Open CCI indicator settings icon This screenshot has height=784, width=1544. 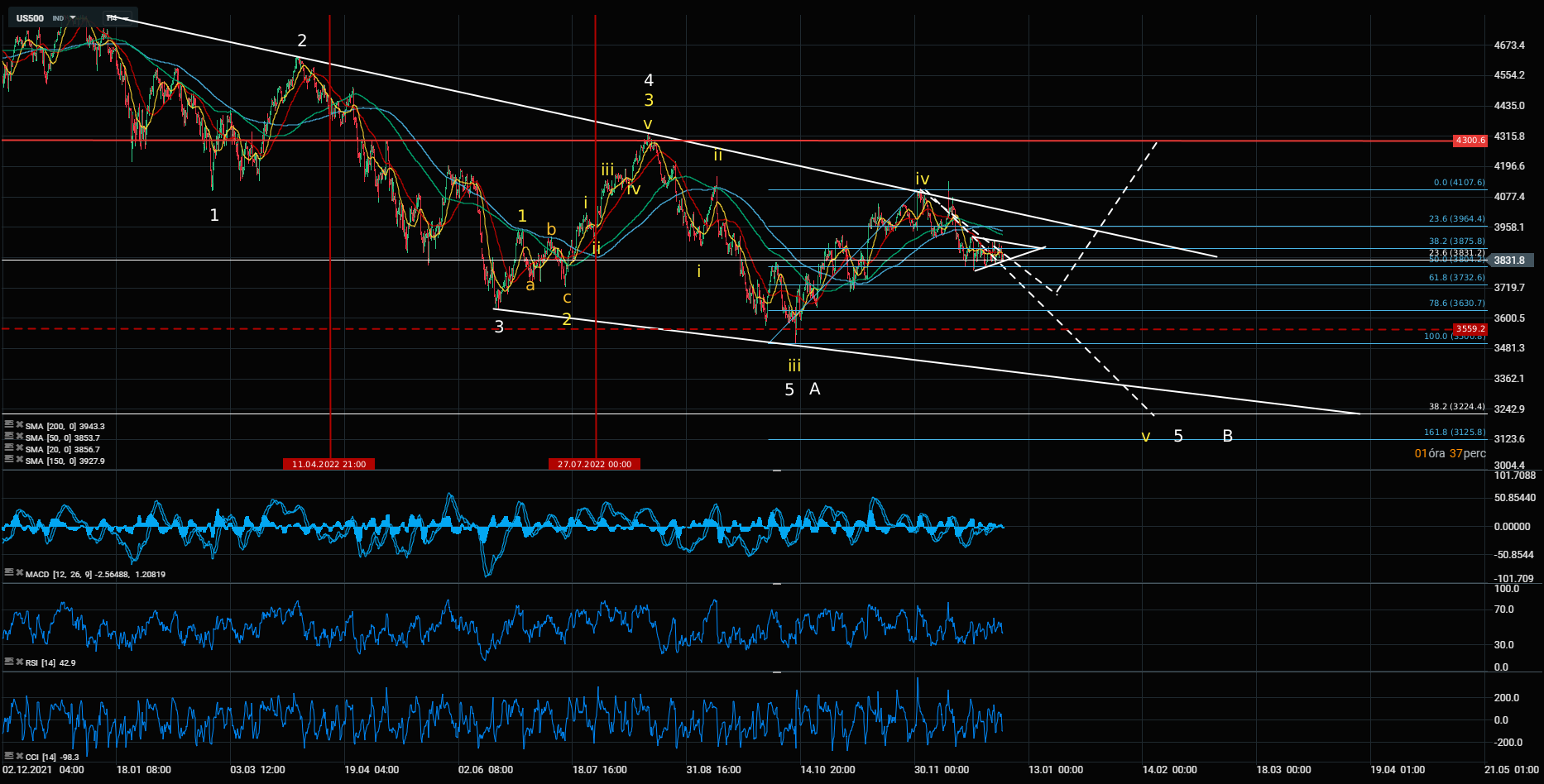pyautogui.click(x=9, y=757)
